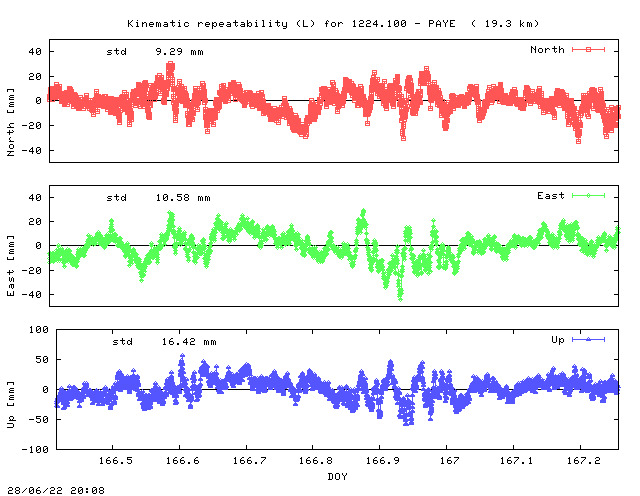Click the '166.8' x-axis tick label
The height and width of the screenshot is (496, 640).
click(x=316, y=460)
